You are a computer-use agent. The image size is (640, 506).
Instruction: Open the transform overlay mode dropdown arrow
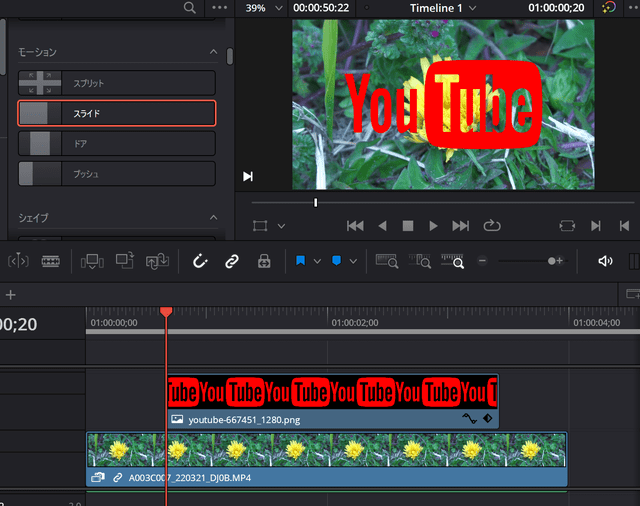[x=281, y=226]
